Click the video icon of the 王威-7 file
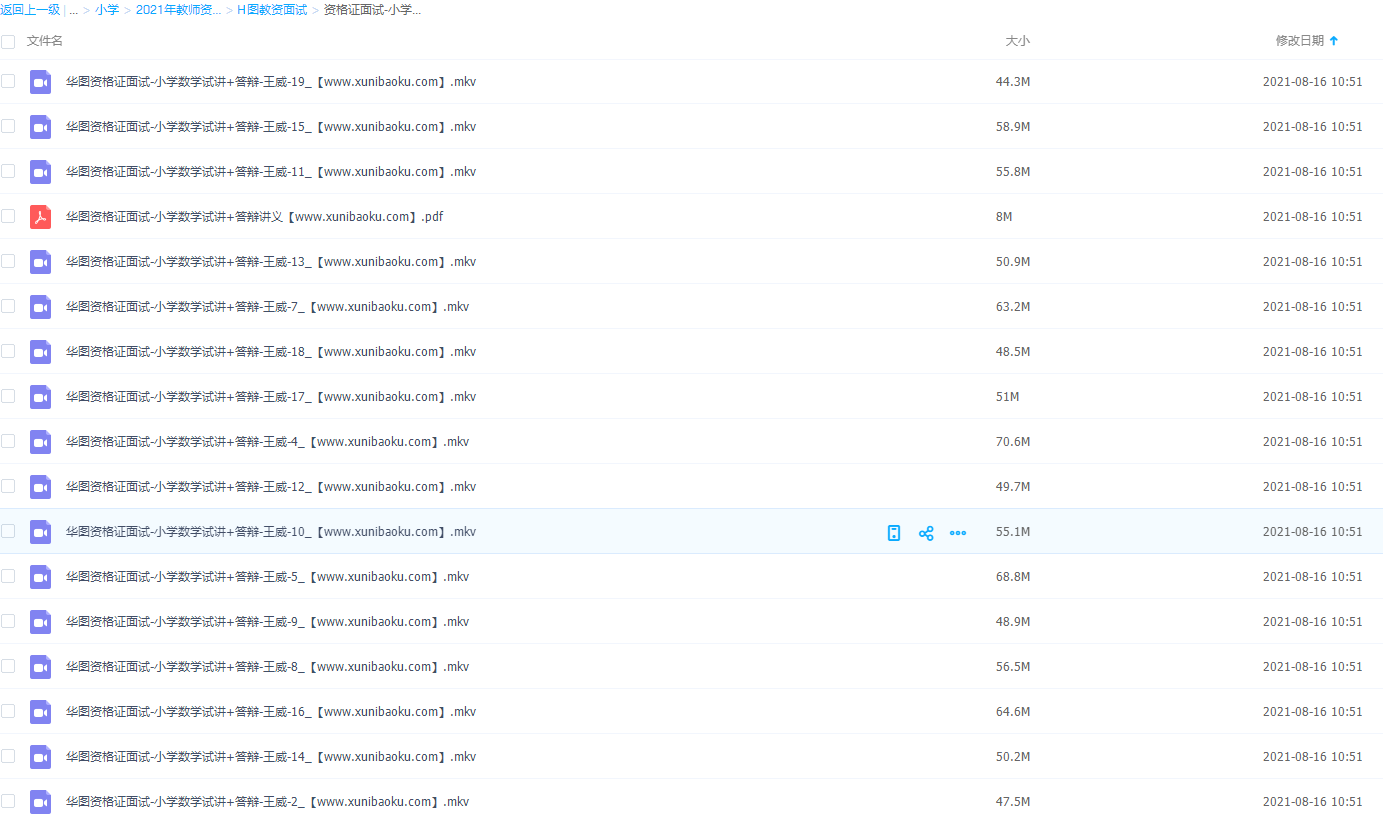1383x814 pixels. [40, 307]
